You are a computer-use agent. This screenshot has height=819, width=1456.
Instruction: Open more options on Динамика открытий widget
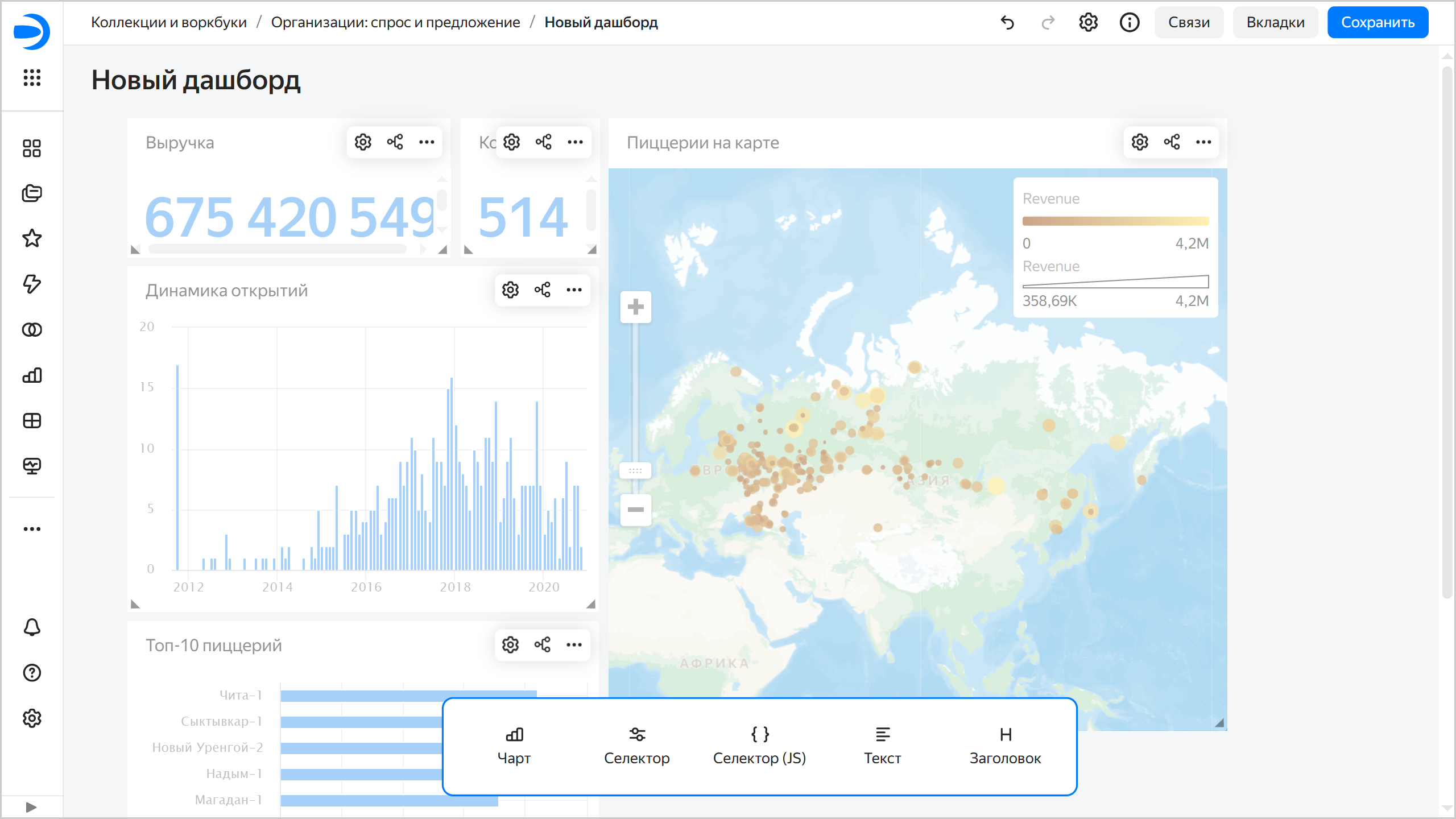tap(574, 290)
